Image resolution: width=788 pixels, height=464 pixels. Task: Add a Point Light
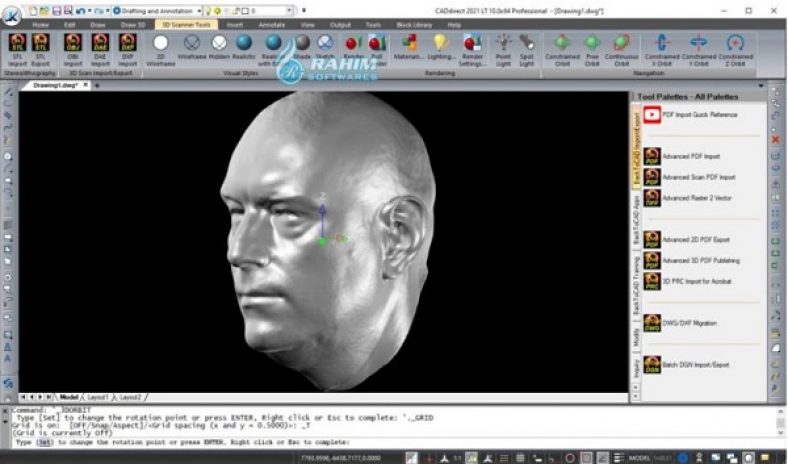(x=503, y=49)
